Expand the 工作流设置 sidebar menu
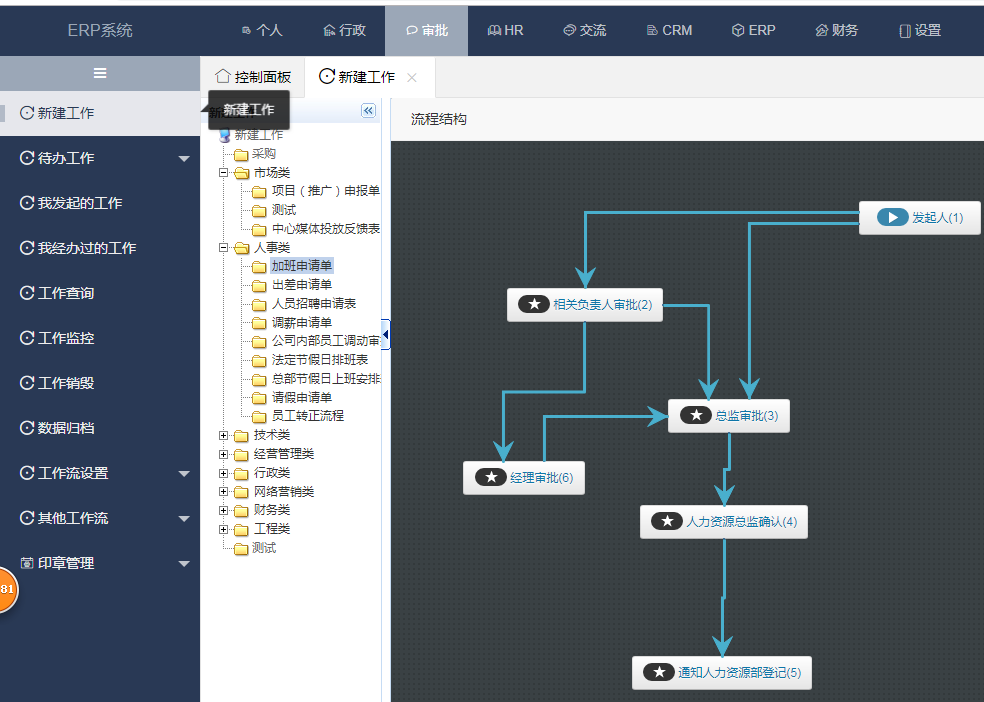The width and height of the screenshot is (984, 702). coord(183,473)
